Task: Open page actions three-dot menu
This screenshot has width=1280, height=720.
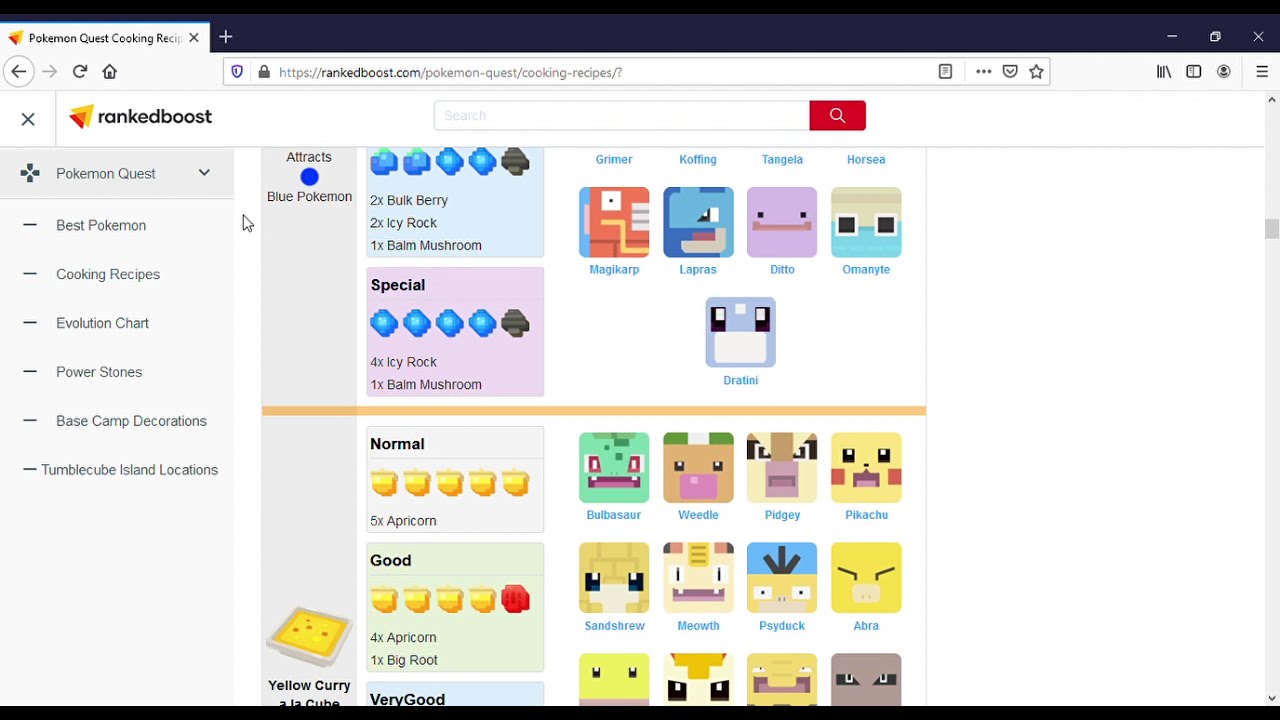Action: coord(984,72)
